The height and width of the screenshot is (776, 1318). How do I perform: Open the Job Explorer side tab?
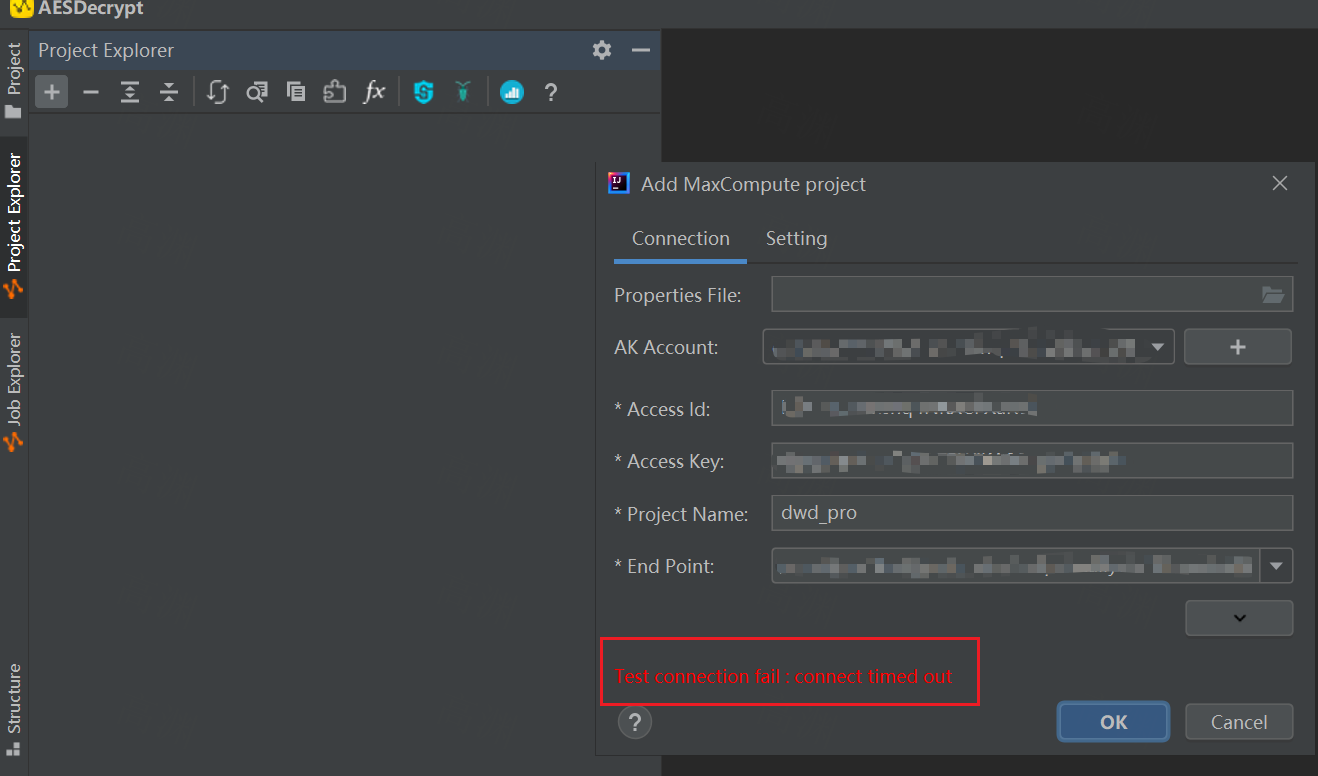tap(14, 391)
